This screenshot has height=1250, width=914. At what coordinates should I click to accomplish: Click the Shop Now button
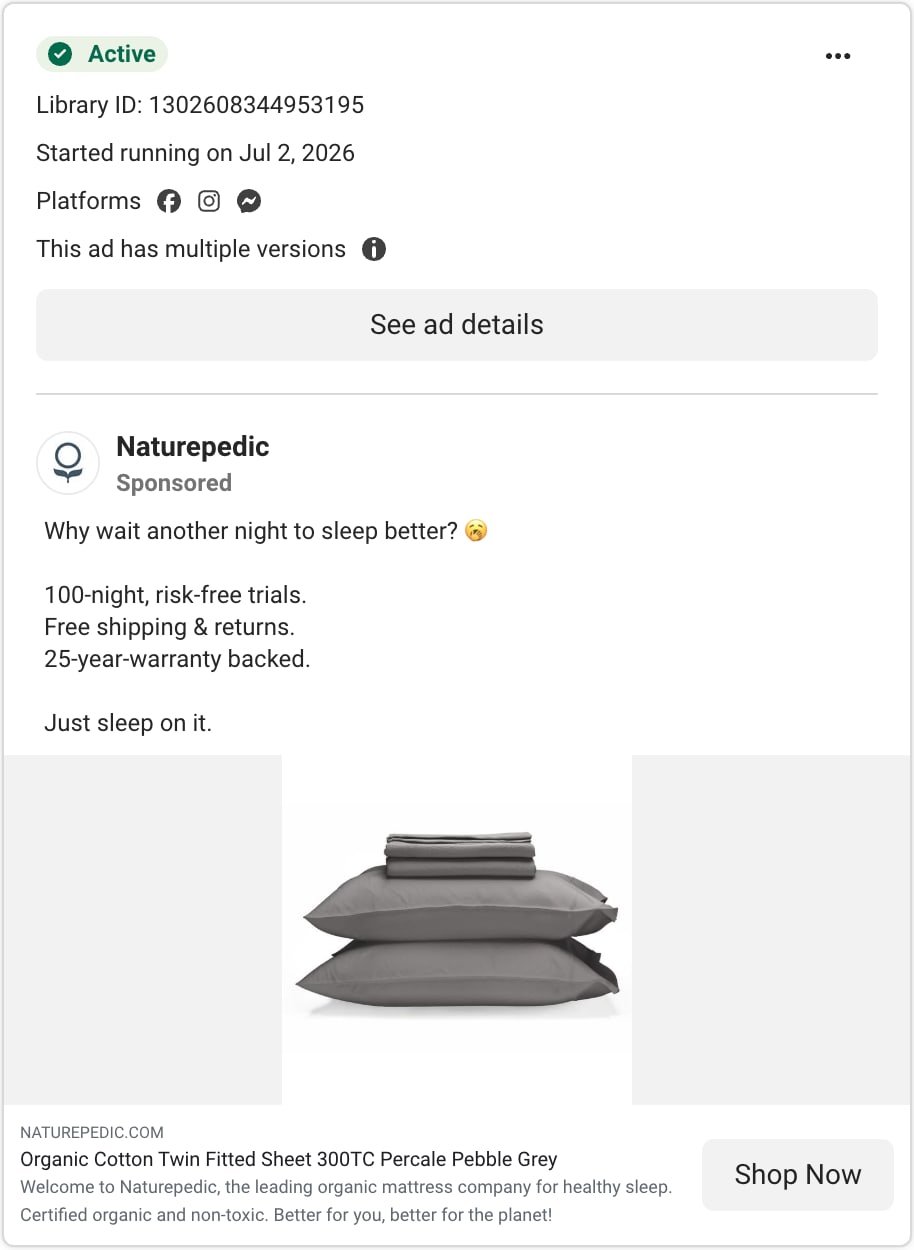click(x=798, y=1175)
